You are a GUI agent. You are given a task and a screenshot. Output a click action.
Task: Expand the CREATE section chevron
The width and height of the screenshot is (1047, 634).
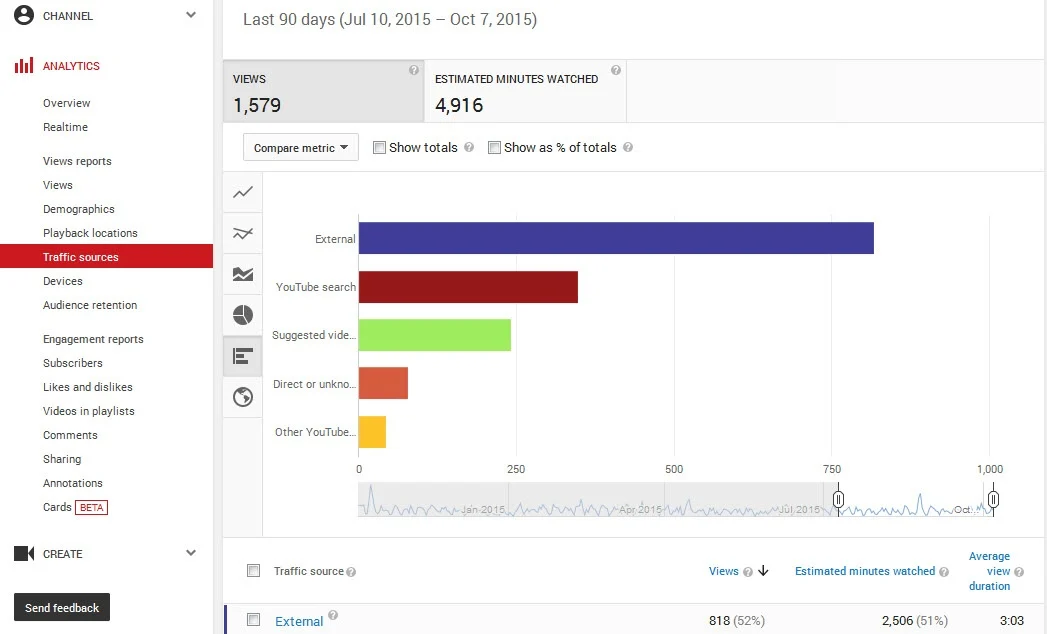tap(191, 552)
